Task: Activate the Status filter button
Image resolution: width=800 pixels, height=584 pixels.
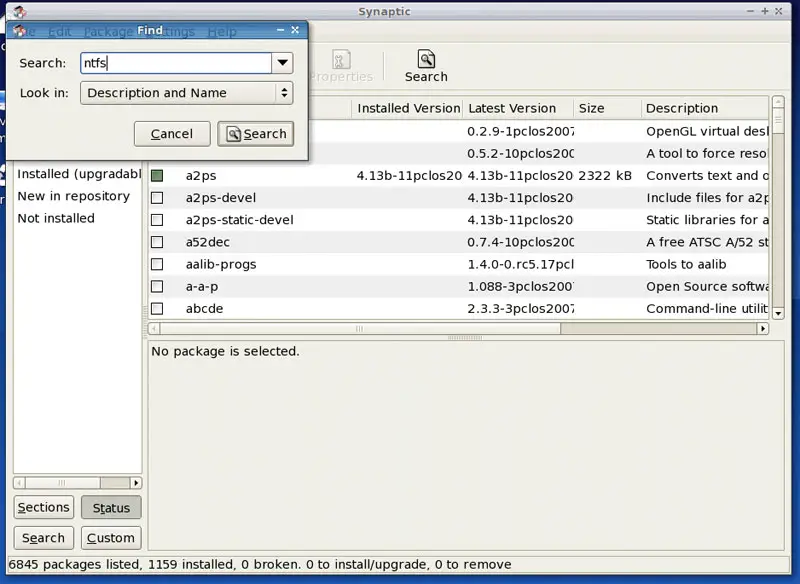Action: [111, 507]
